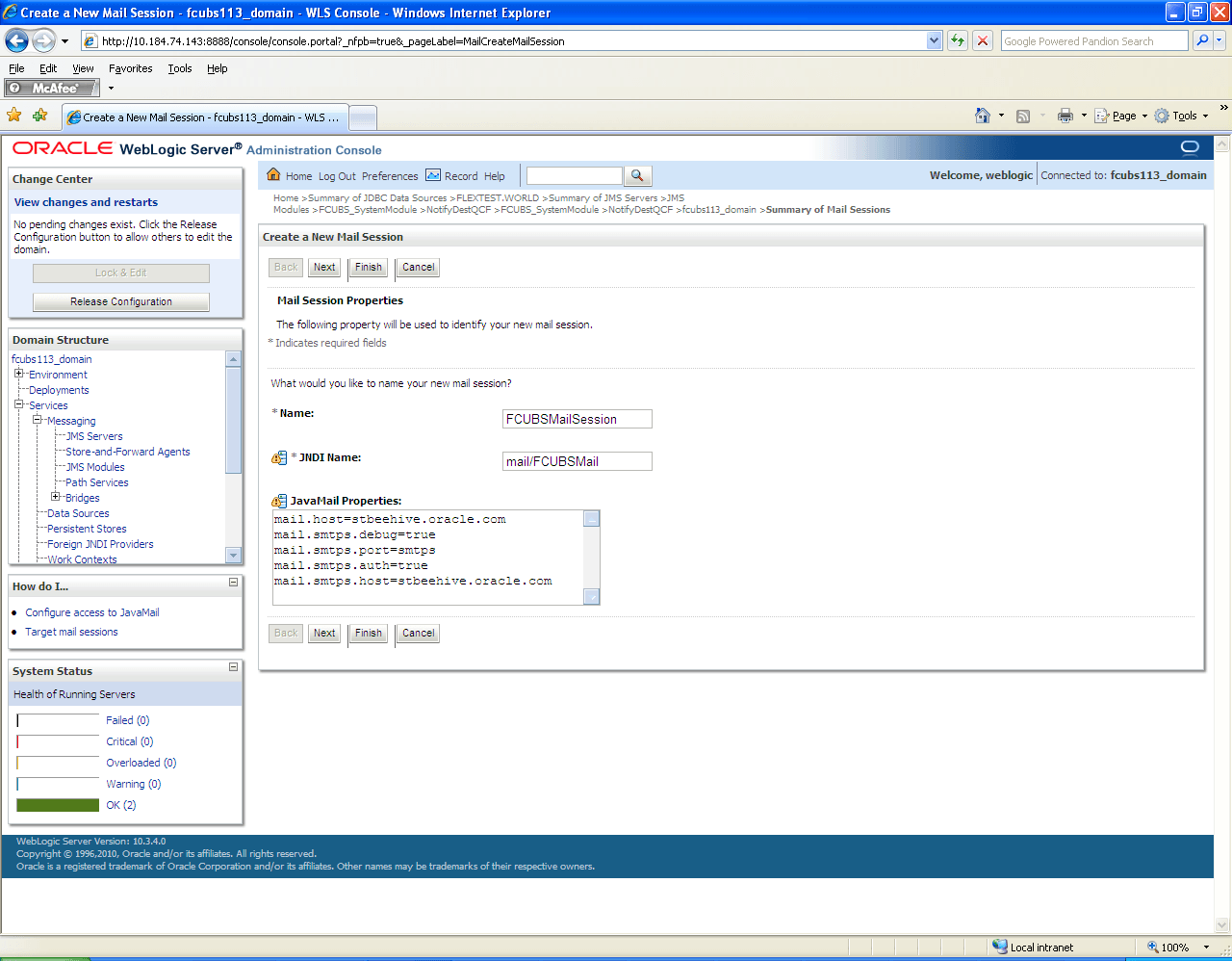The image size is (1232, 961).
Task: Click the browser Forward navigation arrow
Action: pyautogui.click(x=44, y=40)
